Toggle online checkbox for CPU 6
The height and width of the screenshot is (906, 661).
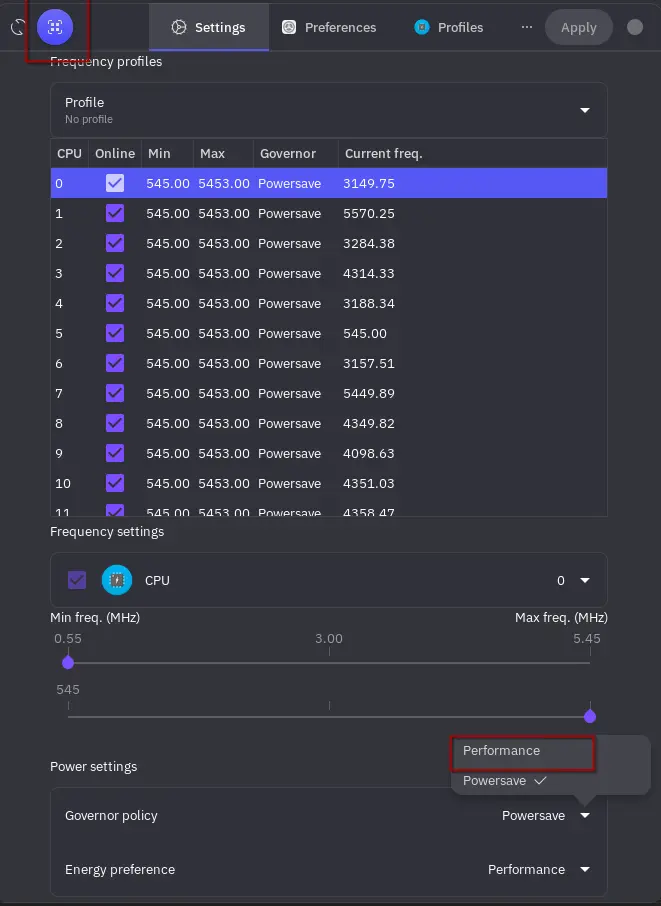[x=115, y=363]
